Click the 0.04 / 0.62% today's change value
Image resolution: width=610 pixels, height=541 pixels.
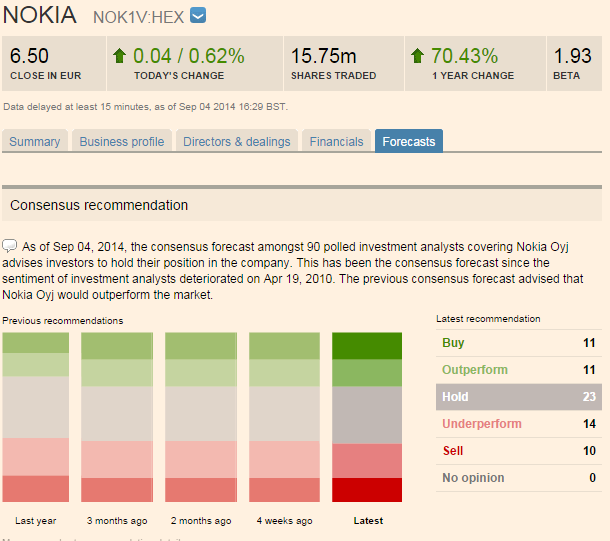point(189,56)
